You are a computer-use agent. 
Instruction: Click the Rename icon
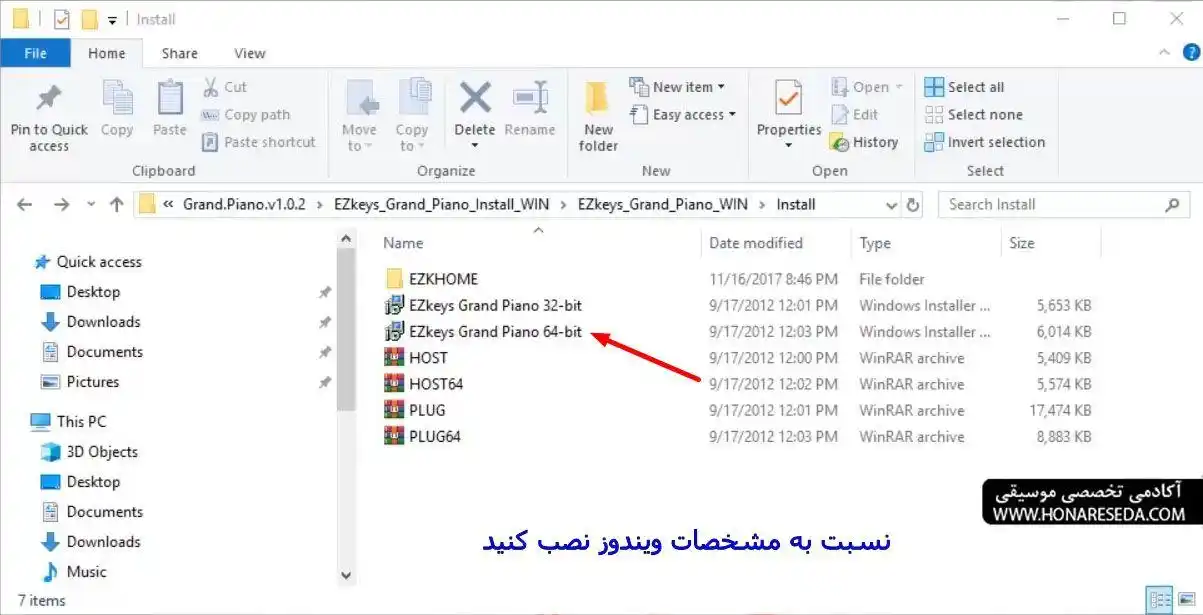530,97
